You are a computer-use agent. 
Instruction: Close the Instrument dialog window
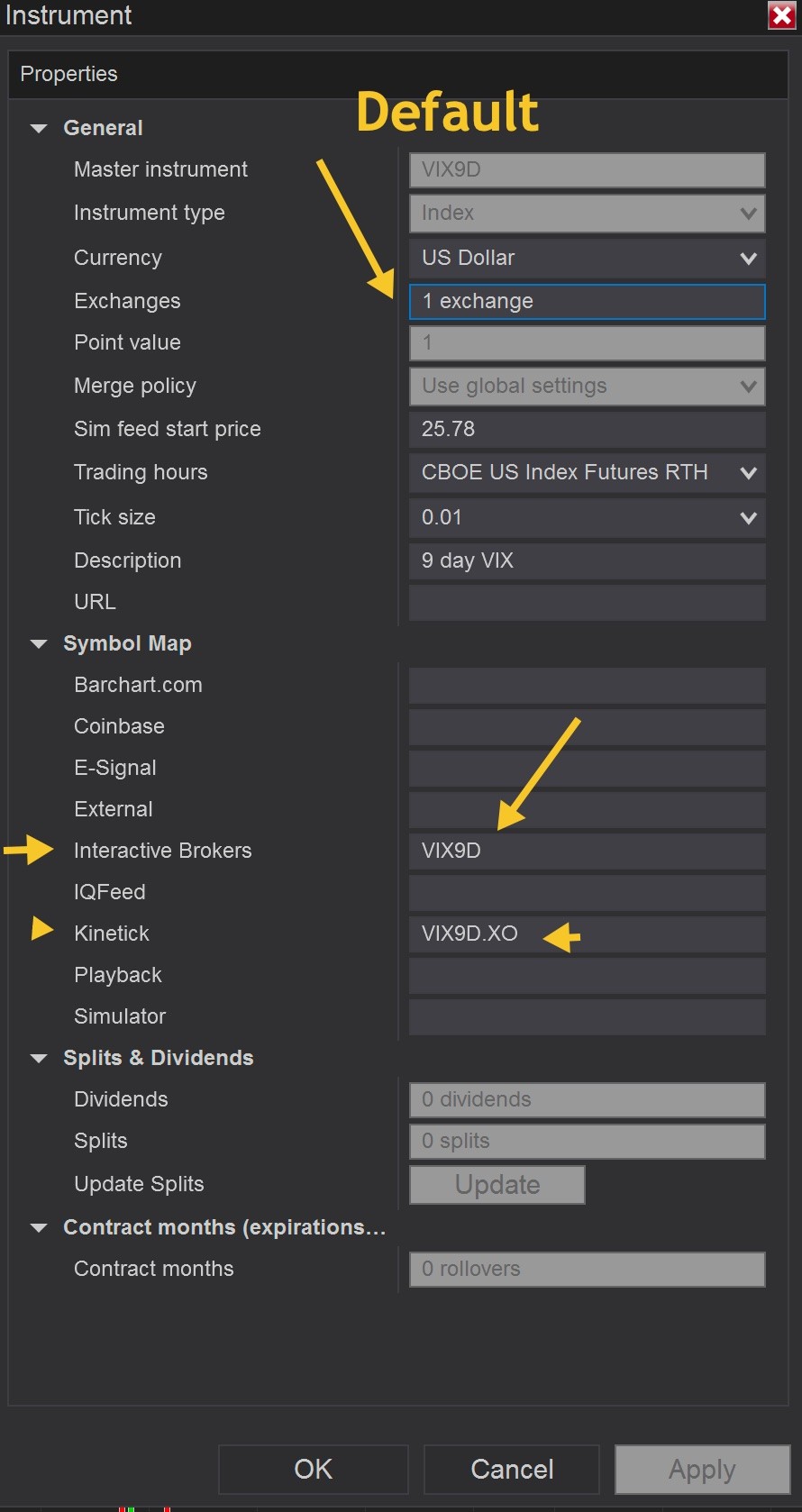click(780, 15)
